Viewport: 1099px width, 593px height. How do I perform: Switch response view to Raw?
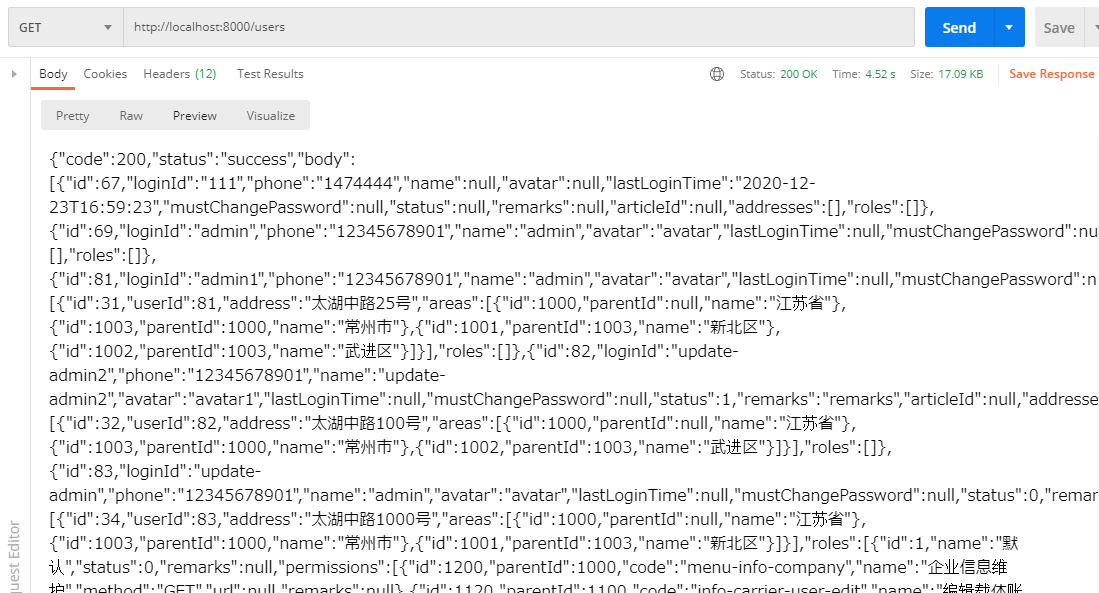(x=131, y=116)
